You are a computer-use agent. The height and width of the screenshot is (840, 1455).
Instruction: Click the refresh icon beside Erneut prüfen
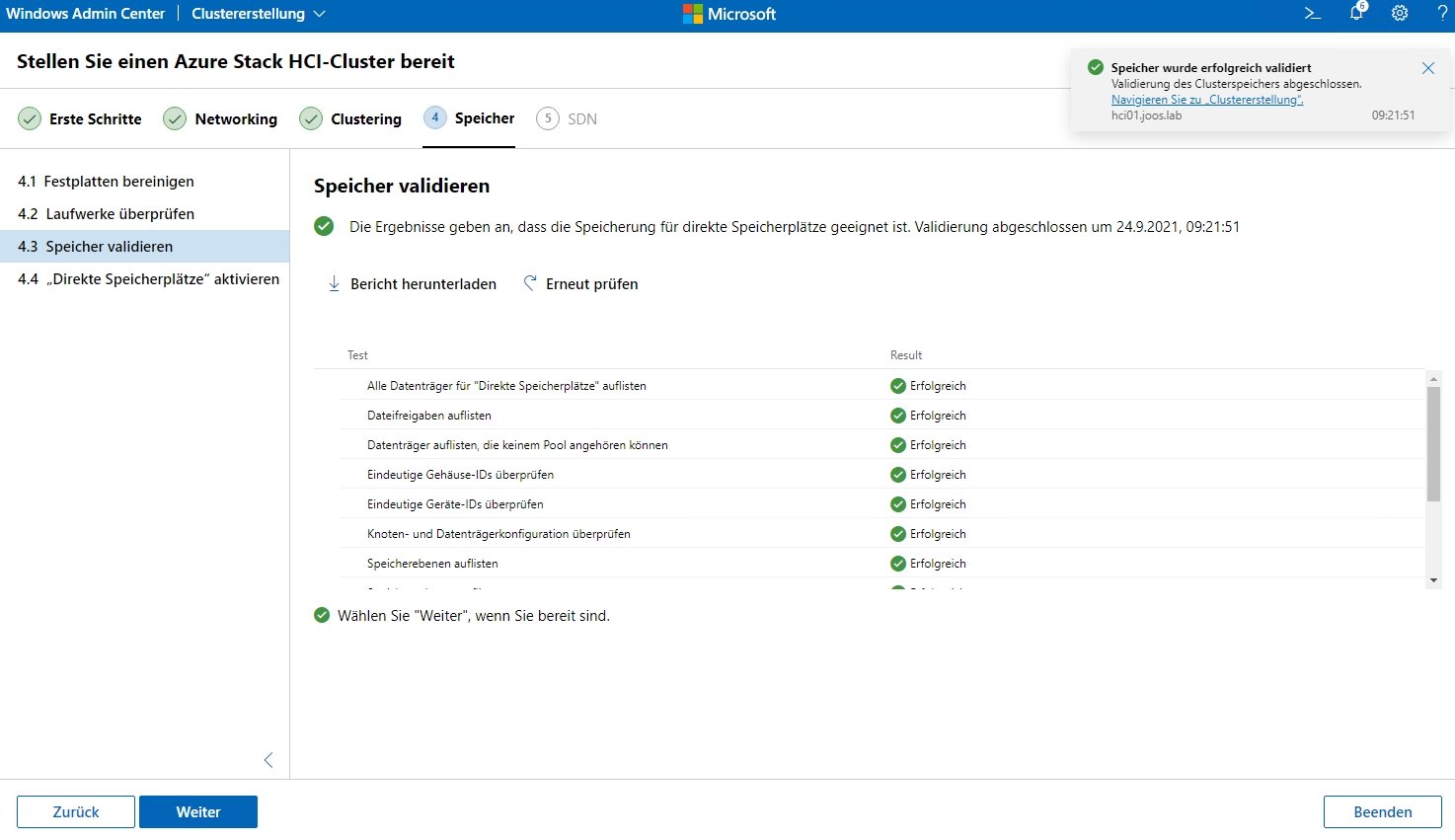pyautogui.click(x=529, y=282)
